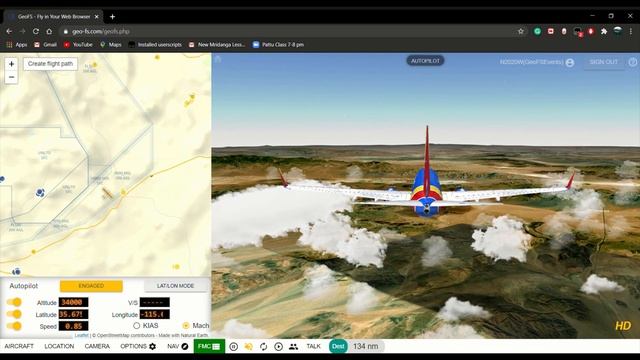Viewport: 640px width, 360px height.
Task: Click the Create flight path button
Action: click(50, 64)
